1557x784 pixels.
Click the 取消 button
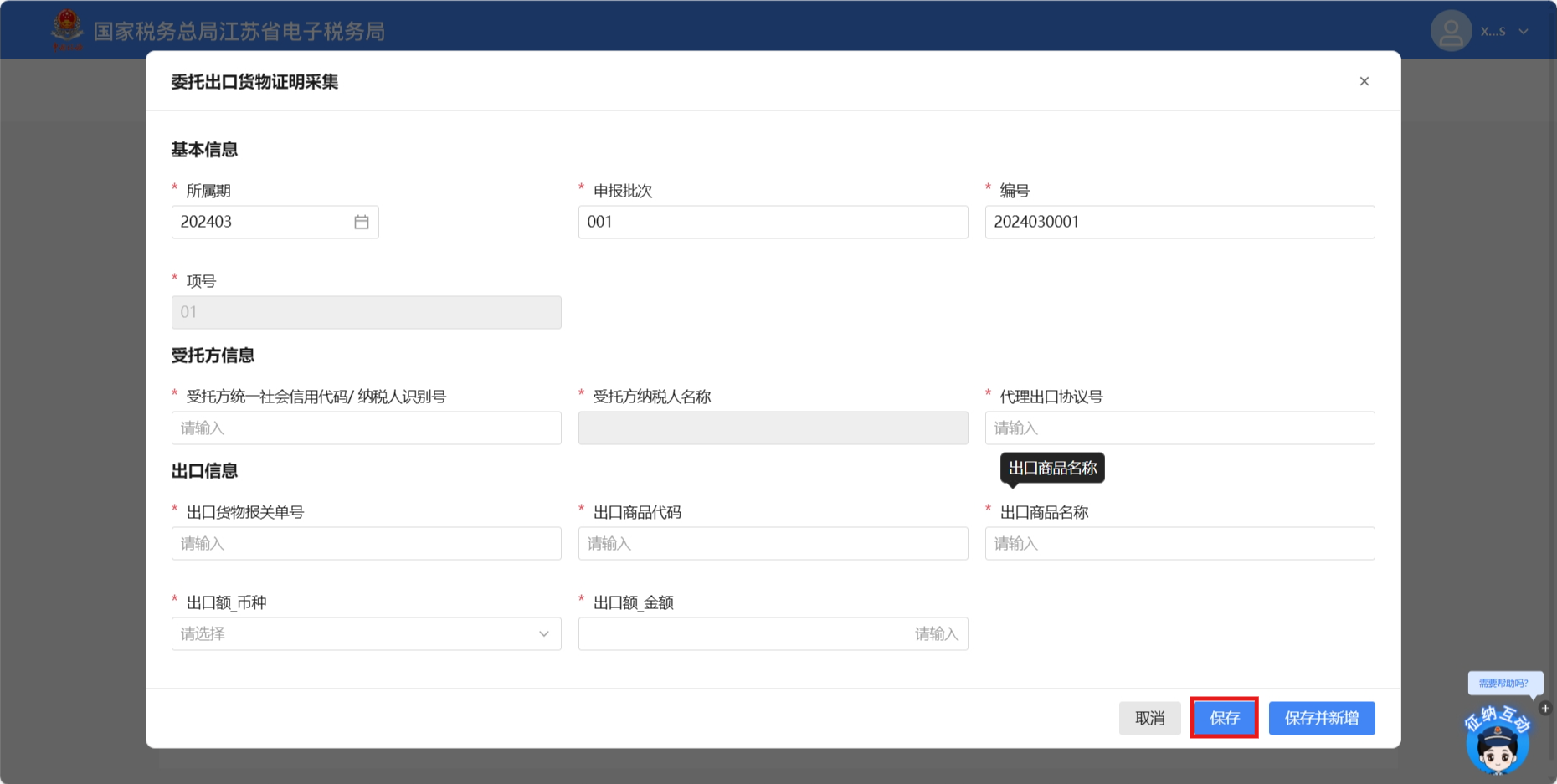(1149, 718)
